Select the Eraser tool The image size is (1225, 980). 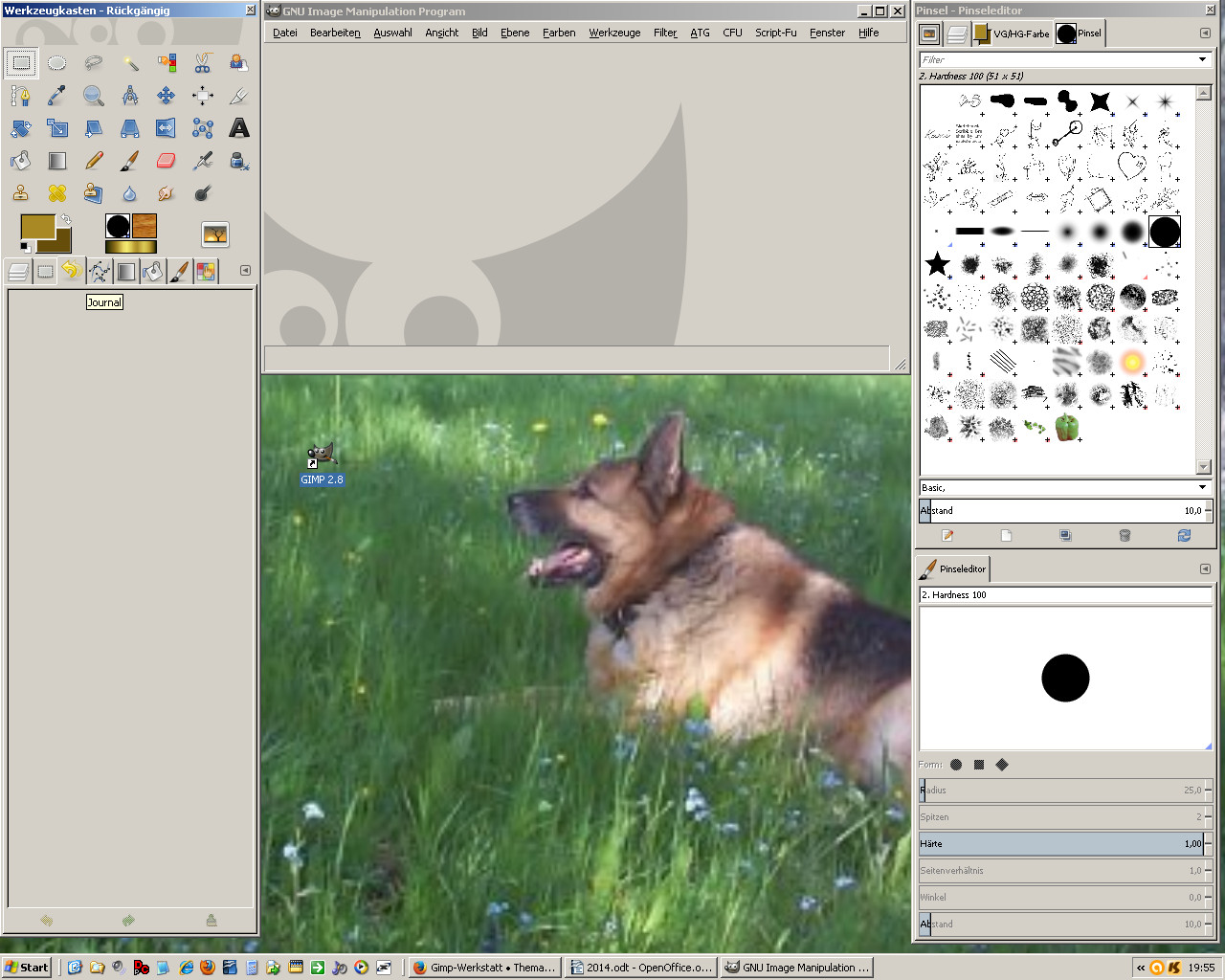point(166,161)
